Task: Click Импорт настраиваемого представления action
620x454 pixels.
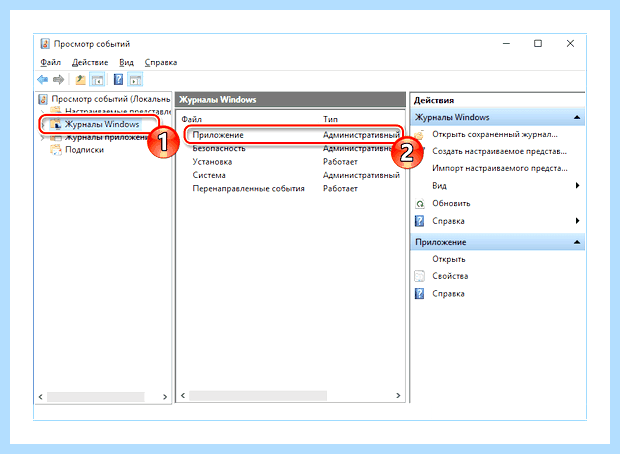Action: 500,168
